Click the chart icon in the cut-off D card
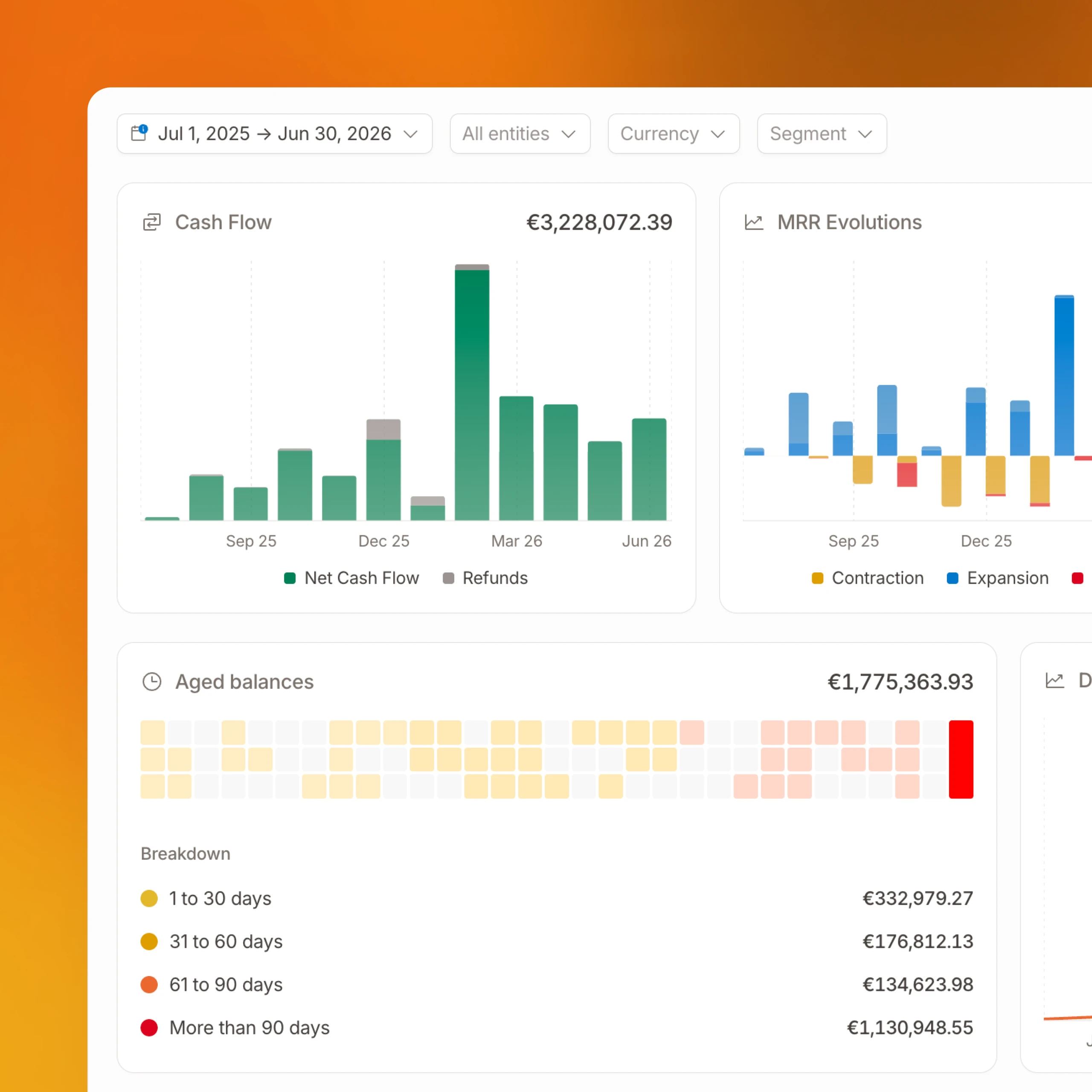The height and width of the screenshot is (1092, 1092). click(1055, 680)
